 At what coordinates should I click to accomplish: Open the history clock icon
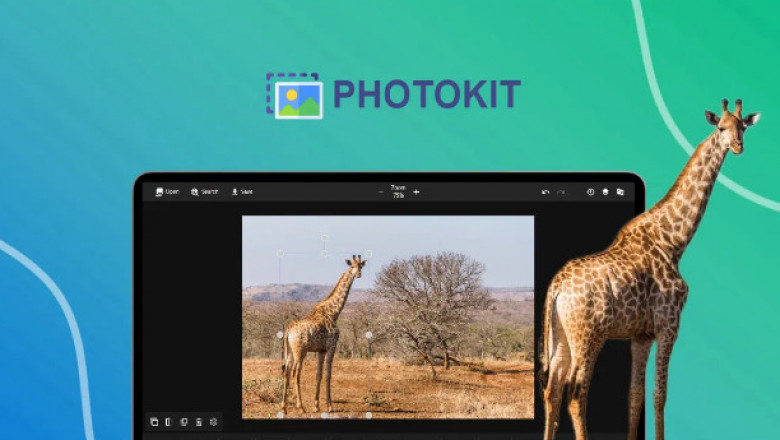click(590, 192)
